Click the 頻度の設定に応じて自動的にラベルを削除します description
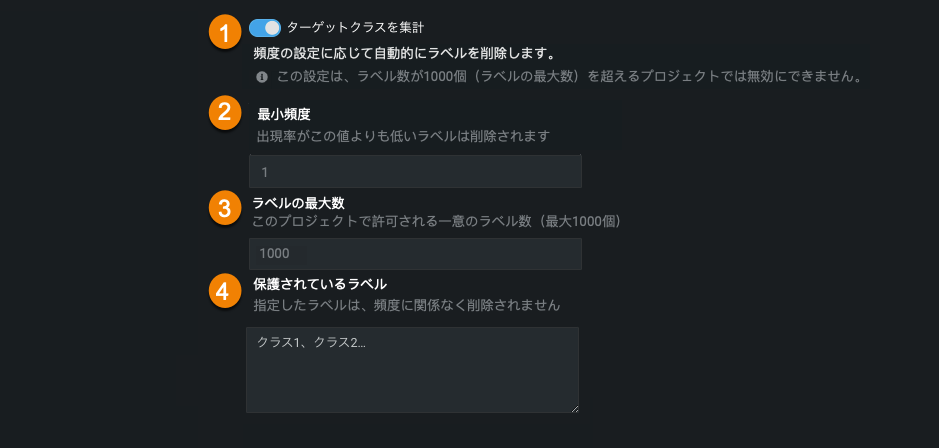The image size is (939, 448). [404, 53]
